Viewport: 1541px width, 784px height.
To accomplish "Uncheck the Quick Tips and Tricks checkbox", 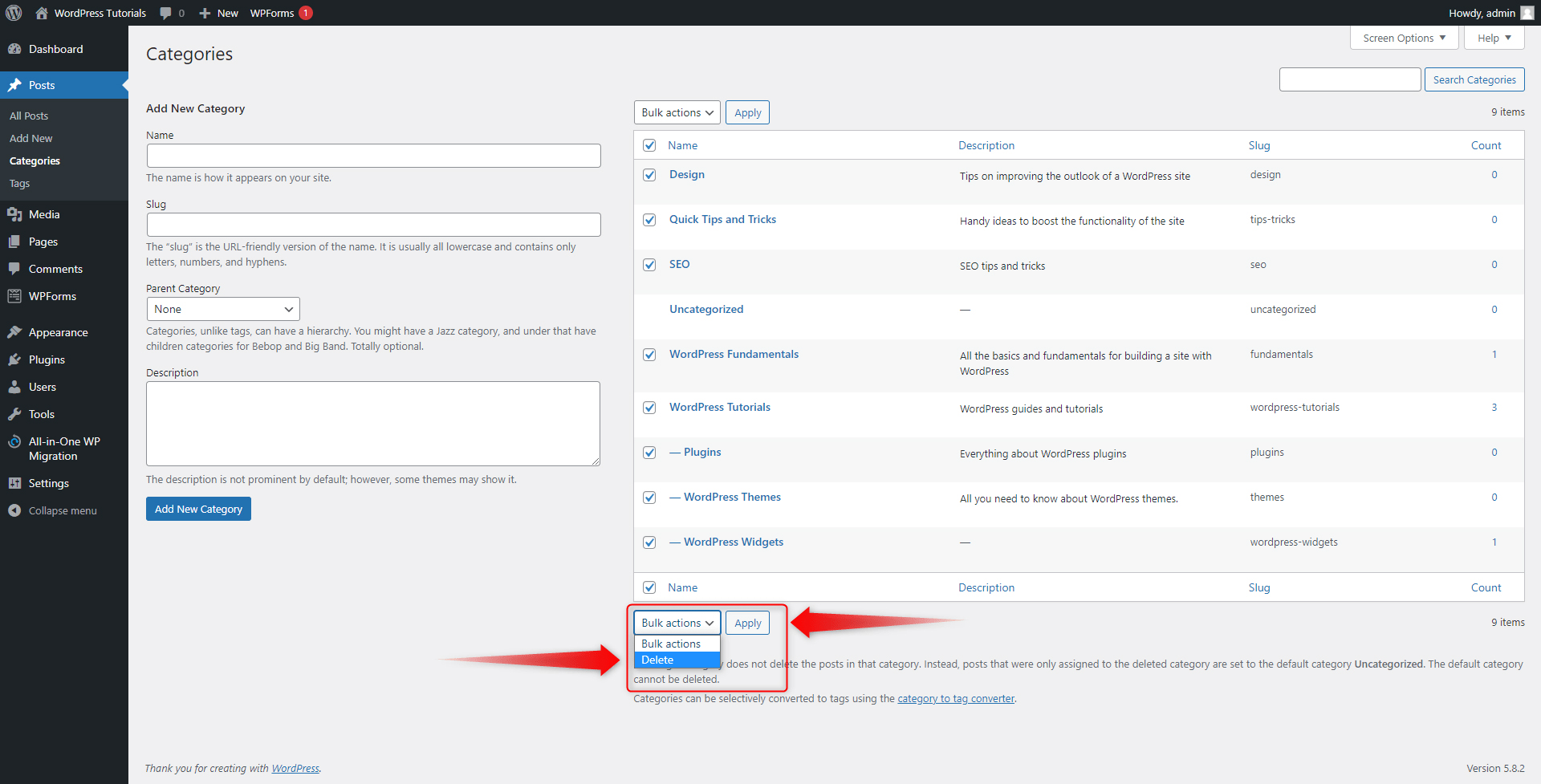I will pos(649,220).
